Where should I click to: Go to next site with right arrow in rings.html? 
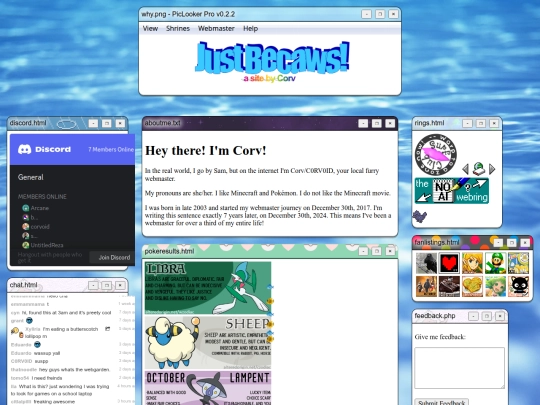coord(492,169)
